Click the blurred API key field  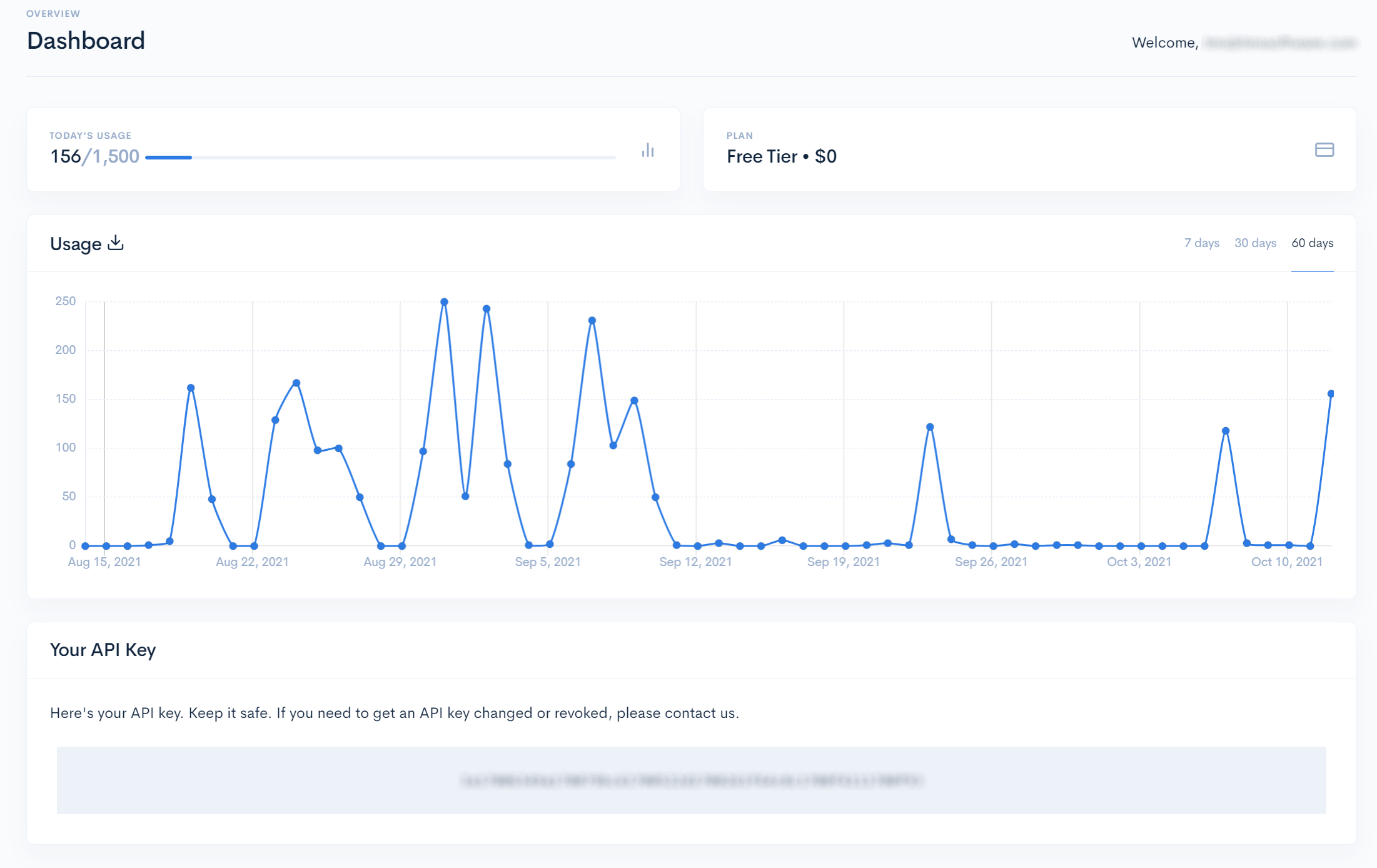coord(691,780)
